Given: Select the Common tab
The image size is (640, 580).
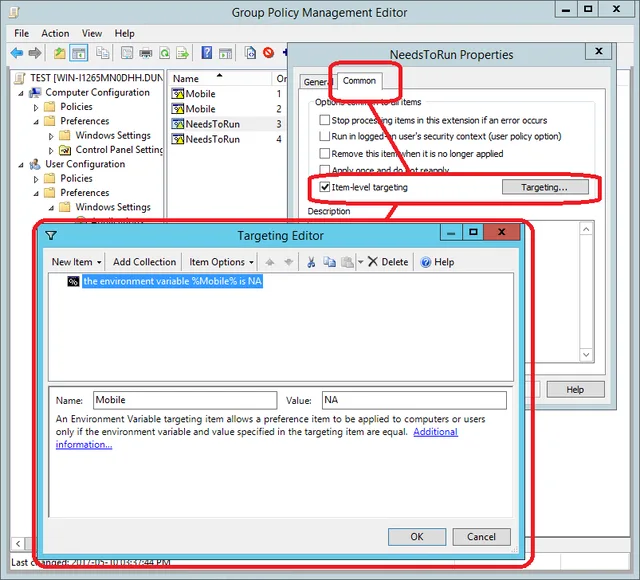Looking at the screenshot, I should (359, 81).
